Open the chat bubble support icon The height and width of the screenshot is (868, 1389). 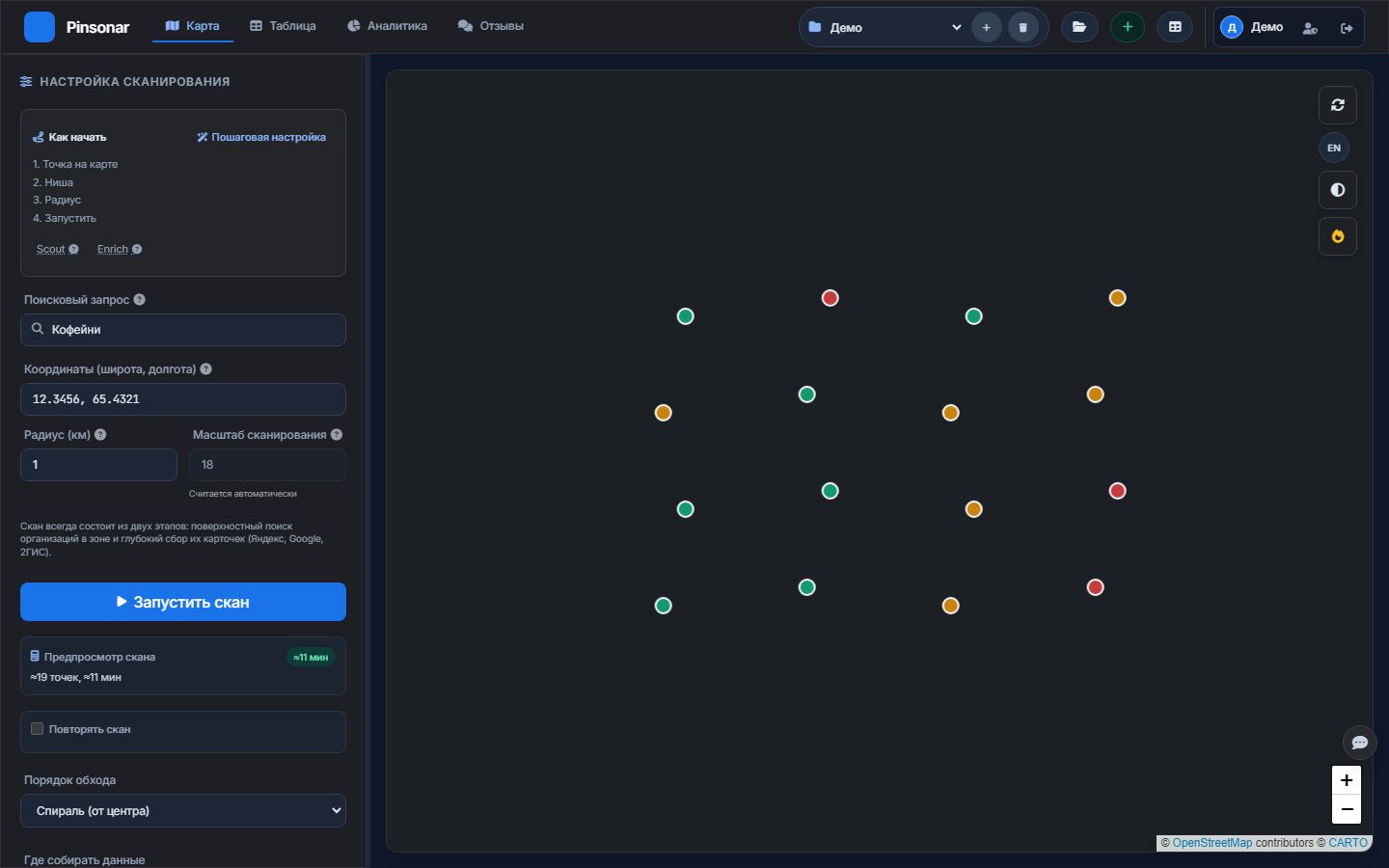[x=1359, y=742]
